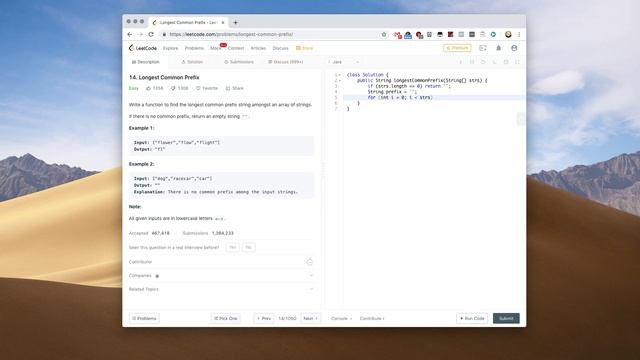Open the Contribute menu
This screenshot has width=640, height=360.
point(372,318)
